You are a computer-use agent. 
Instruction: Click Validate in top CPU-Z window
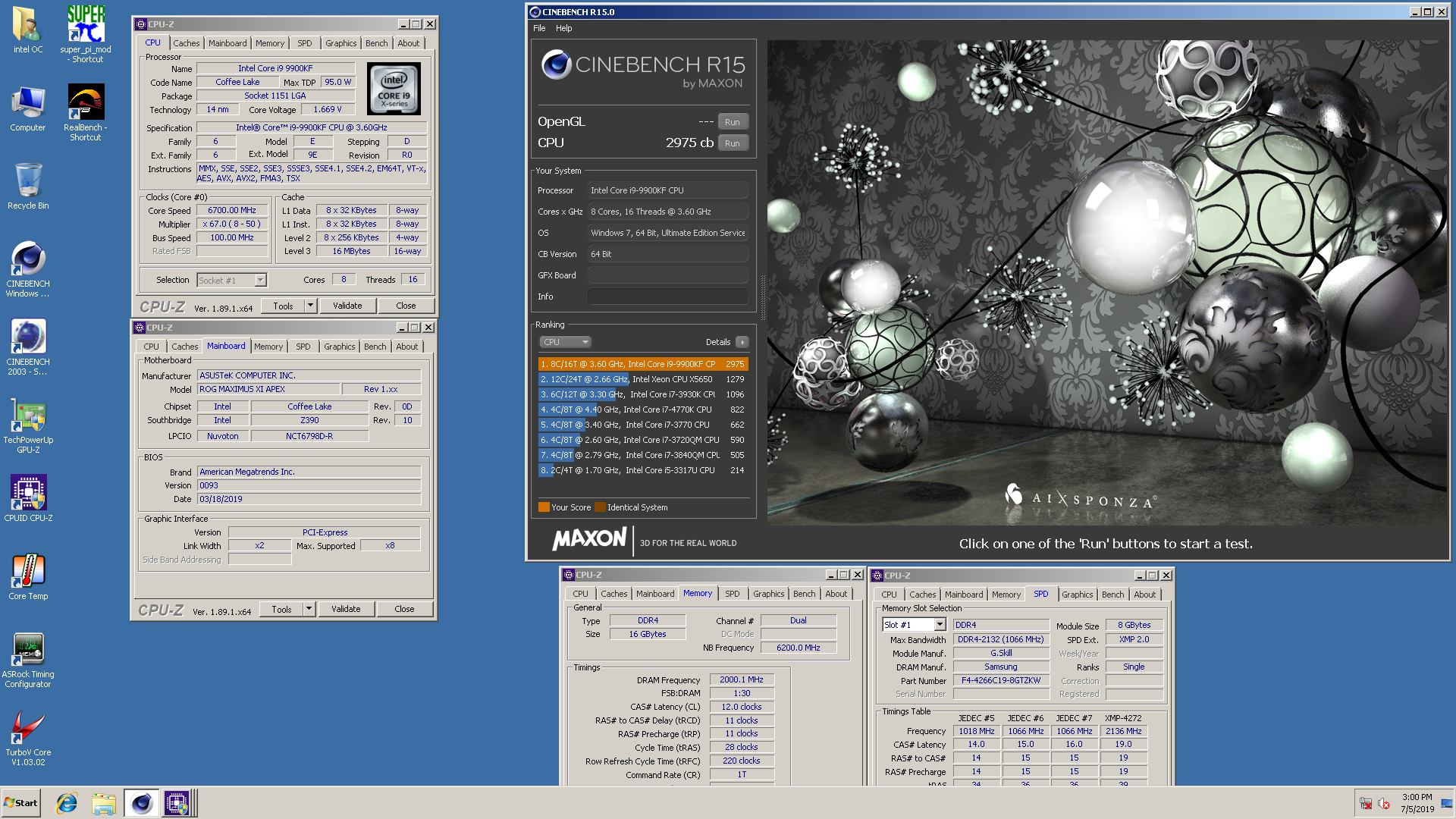click(347, 306)
